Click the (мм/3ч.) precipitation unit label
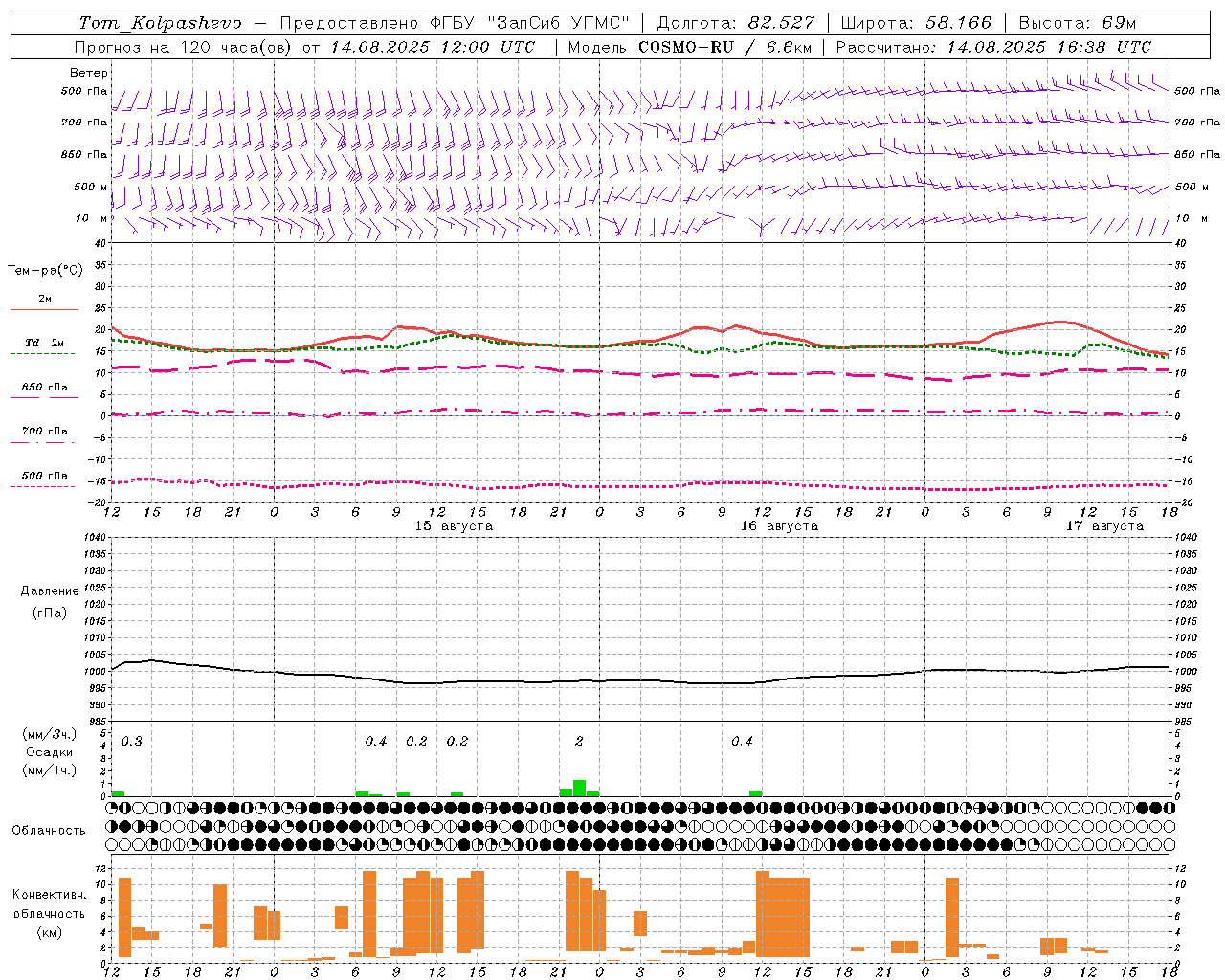The height and width of the screenshot is (980, 1225). 49,734
